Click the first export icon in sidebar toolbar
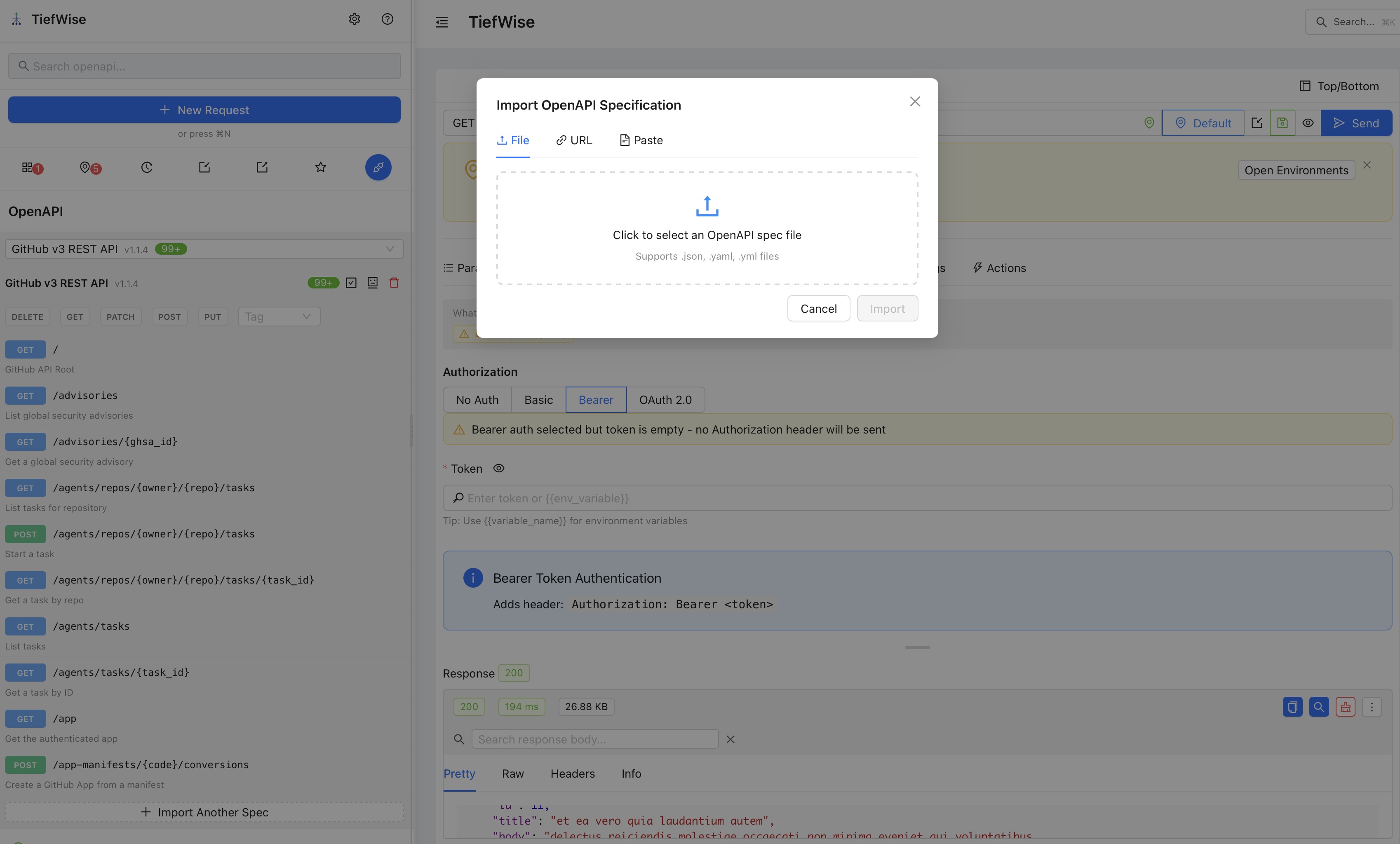1400x844 pixels. pyautogui.click(x=204, y=167)
